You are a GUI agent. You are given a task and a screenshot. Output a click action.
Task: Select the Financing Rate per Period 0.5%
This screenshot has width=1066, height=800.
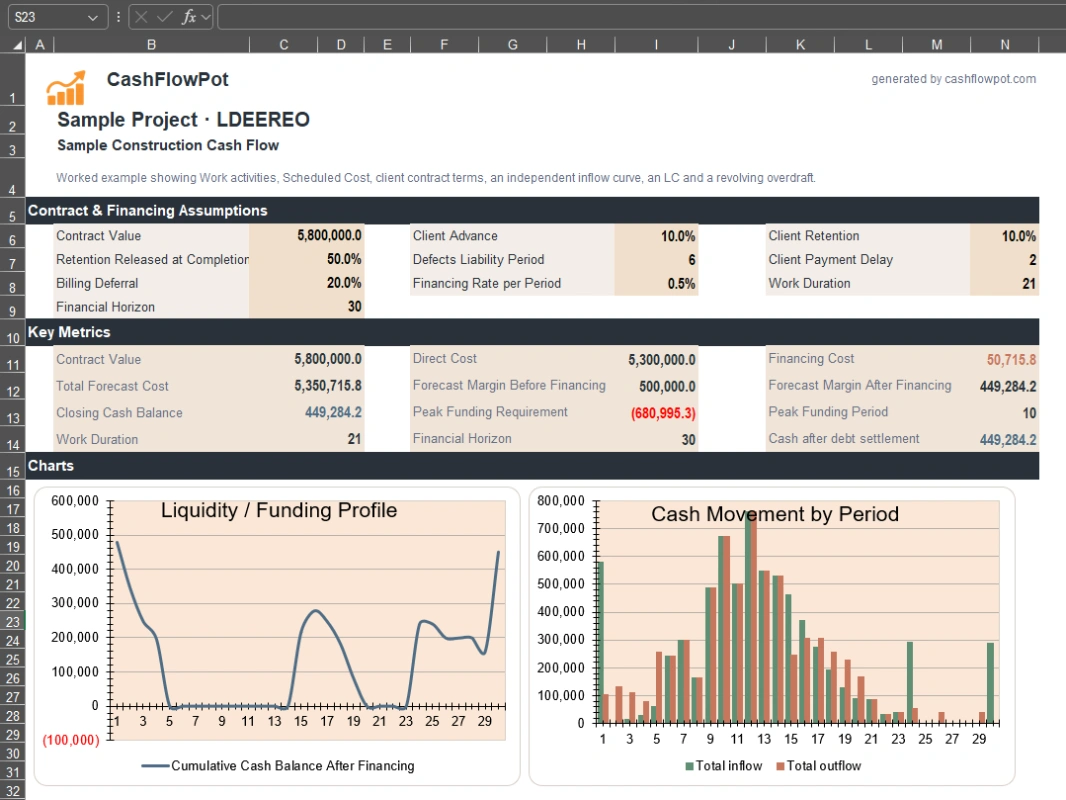pyautogui.click(x=656, y=283)
